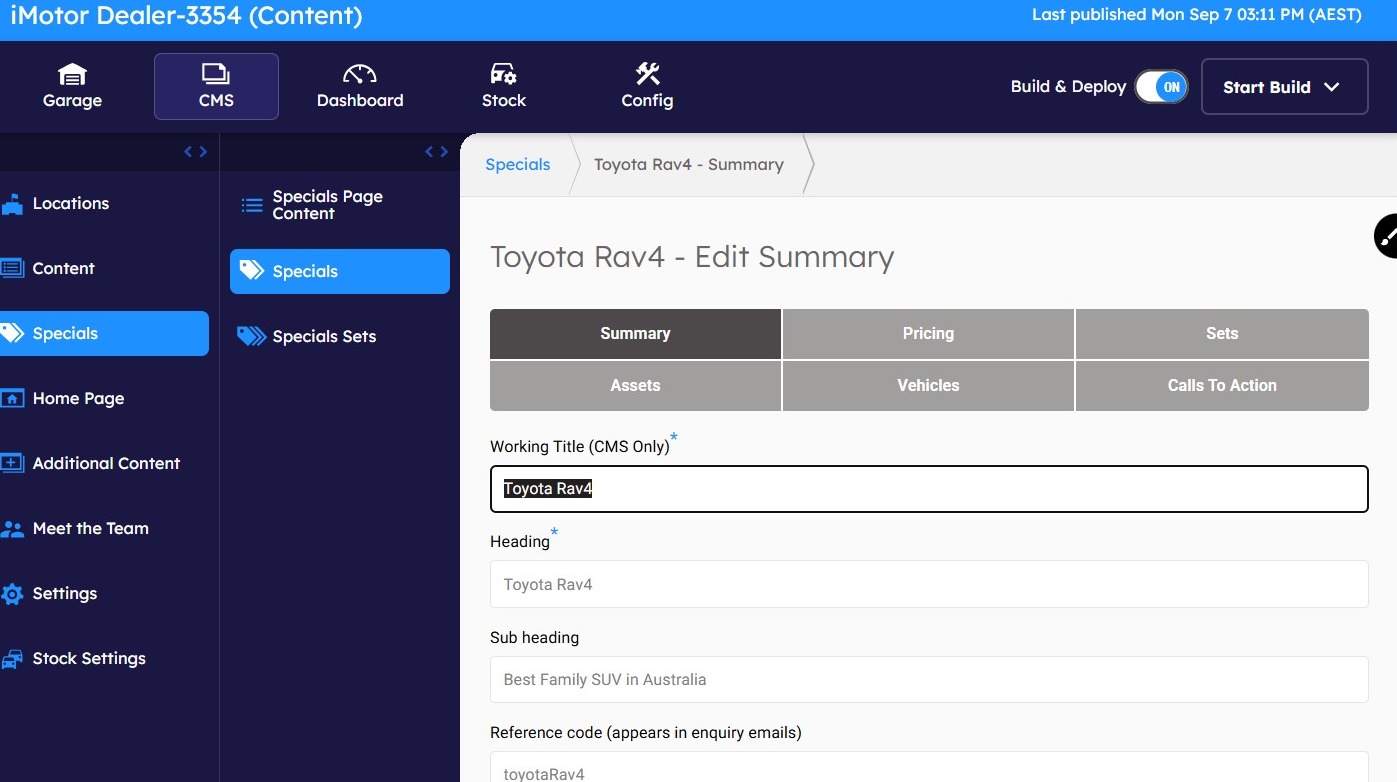This screenshot has width=1397, height=782.
Task: Click the Toyota Rav4 - Edit Summary heading
Action: (692, 257)
